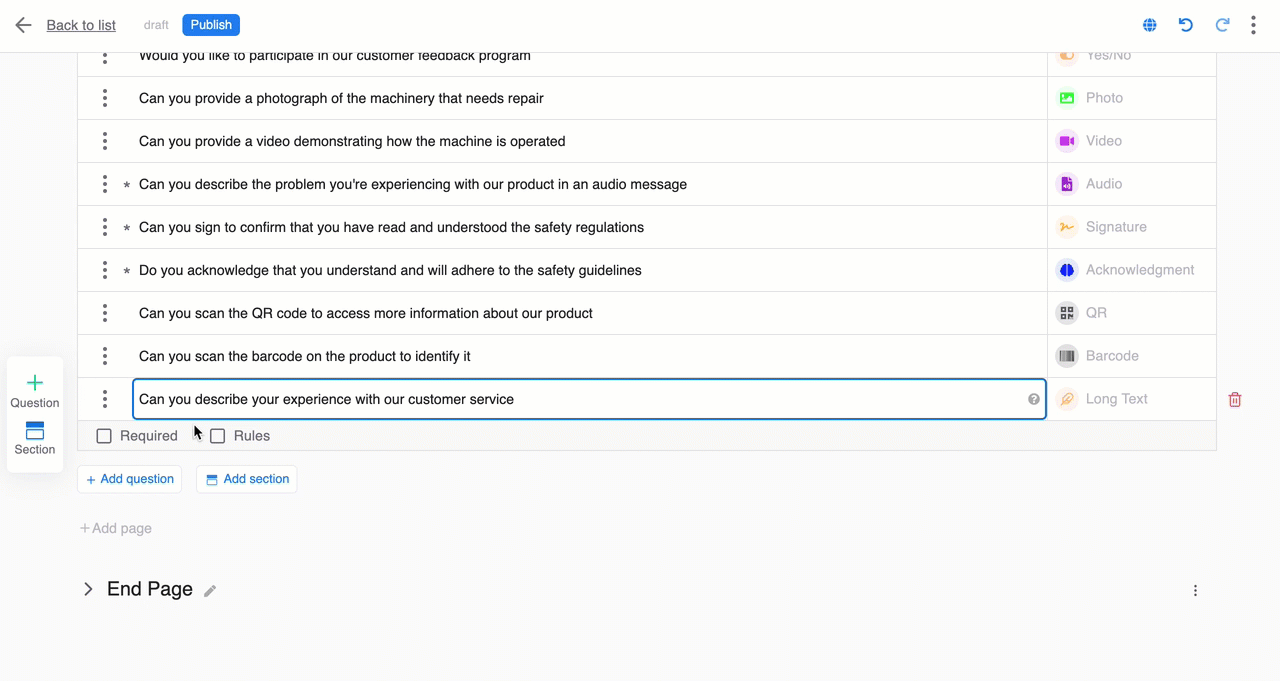Click the help icon inside the question field

coord(1034,399)
